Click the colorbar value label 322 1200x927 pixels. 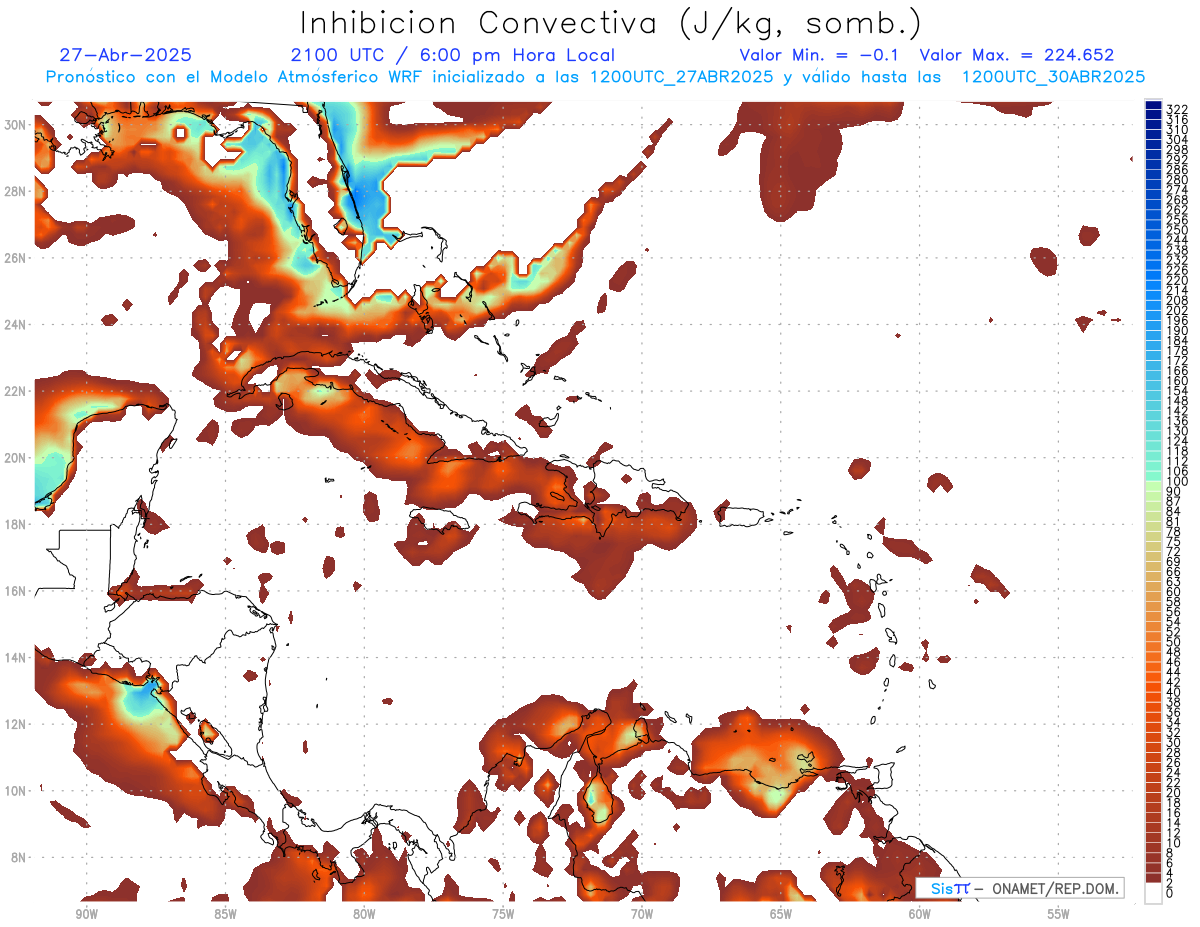pos(1176,109)
